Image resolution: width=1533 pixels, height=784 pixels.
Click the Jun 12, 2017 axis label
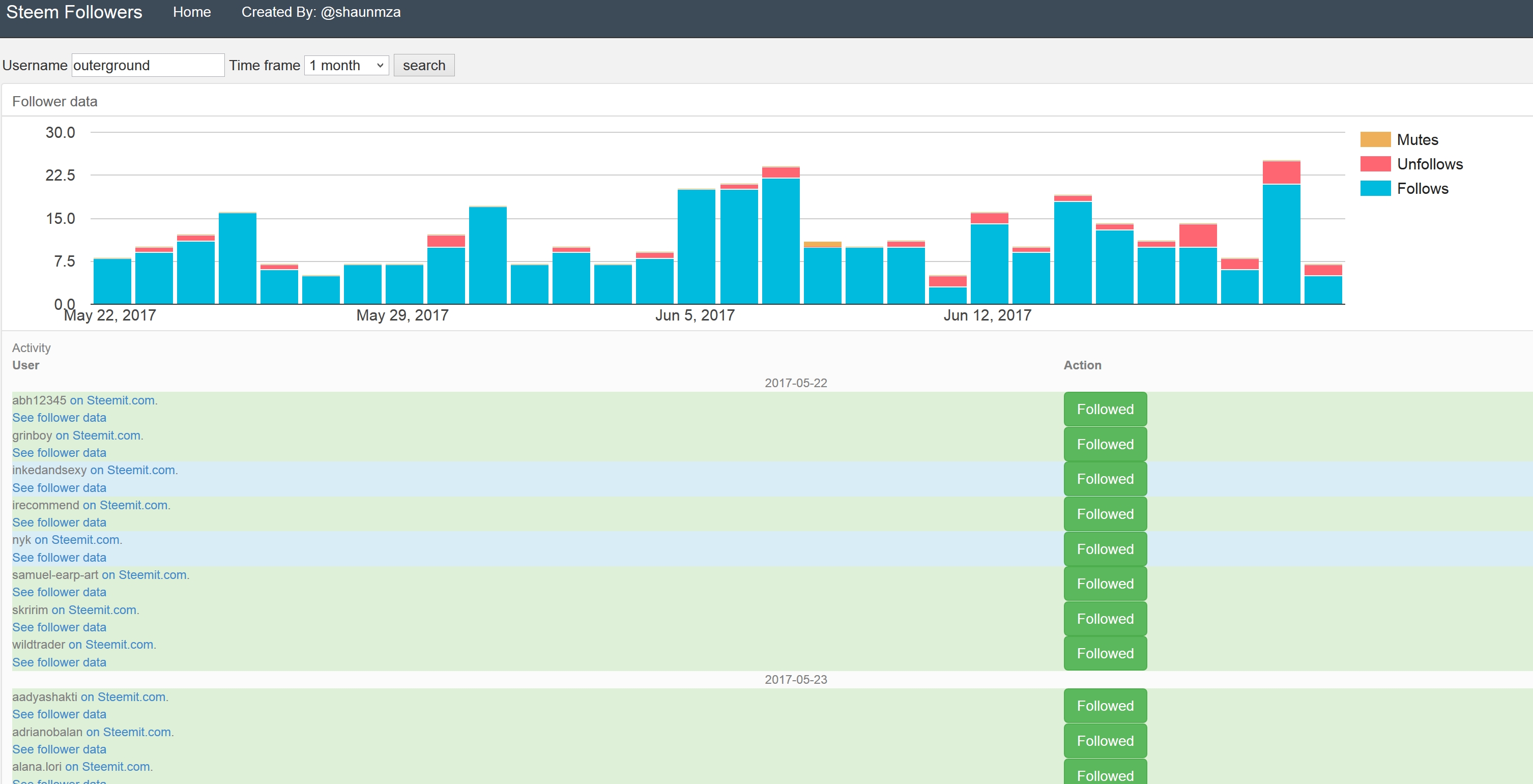point(987,315)
